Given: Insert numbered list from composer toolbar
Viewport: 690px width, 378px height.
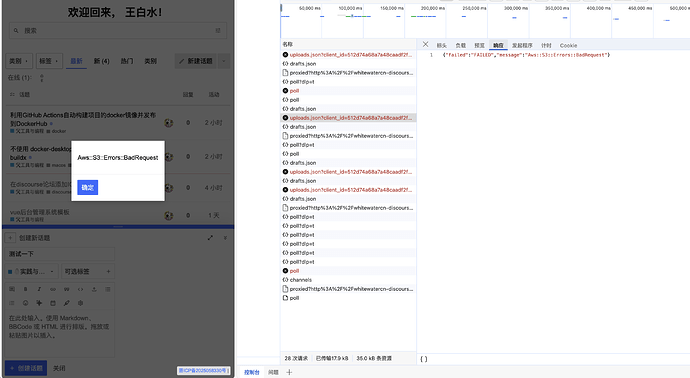Looking at the screenshot, I should click(12, 303).
